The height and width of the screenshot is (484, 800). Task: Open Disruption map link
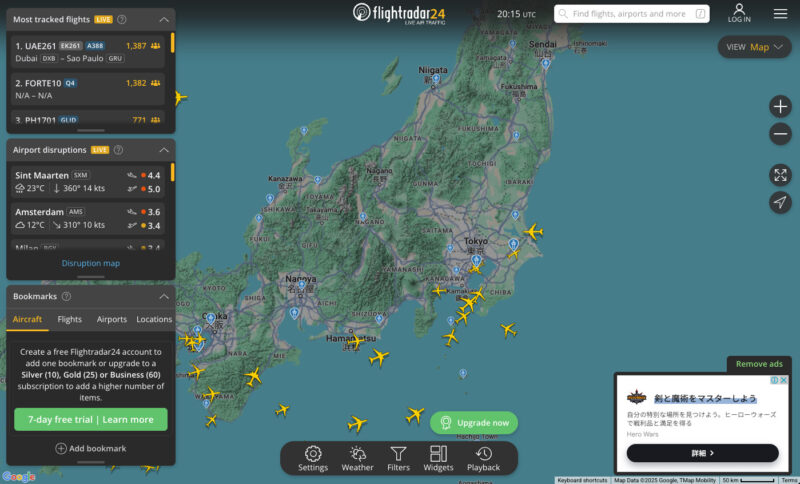click(x=91, y=263)
